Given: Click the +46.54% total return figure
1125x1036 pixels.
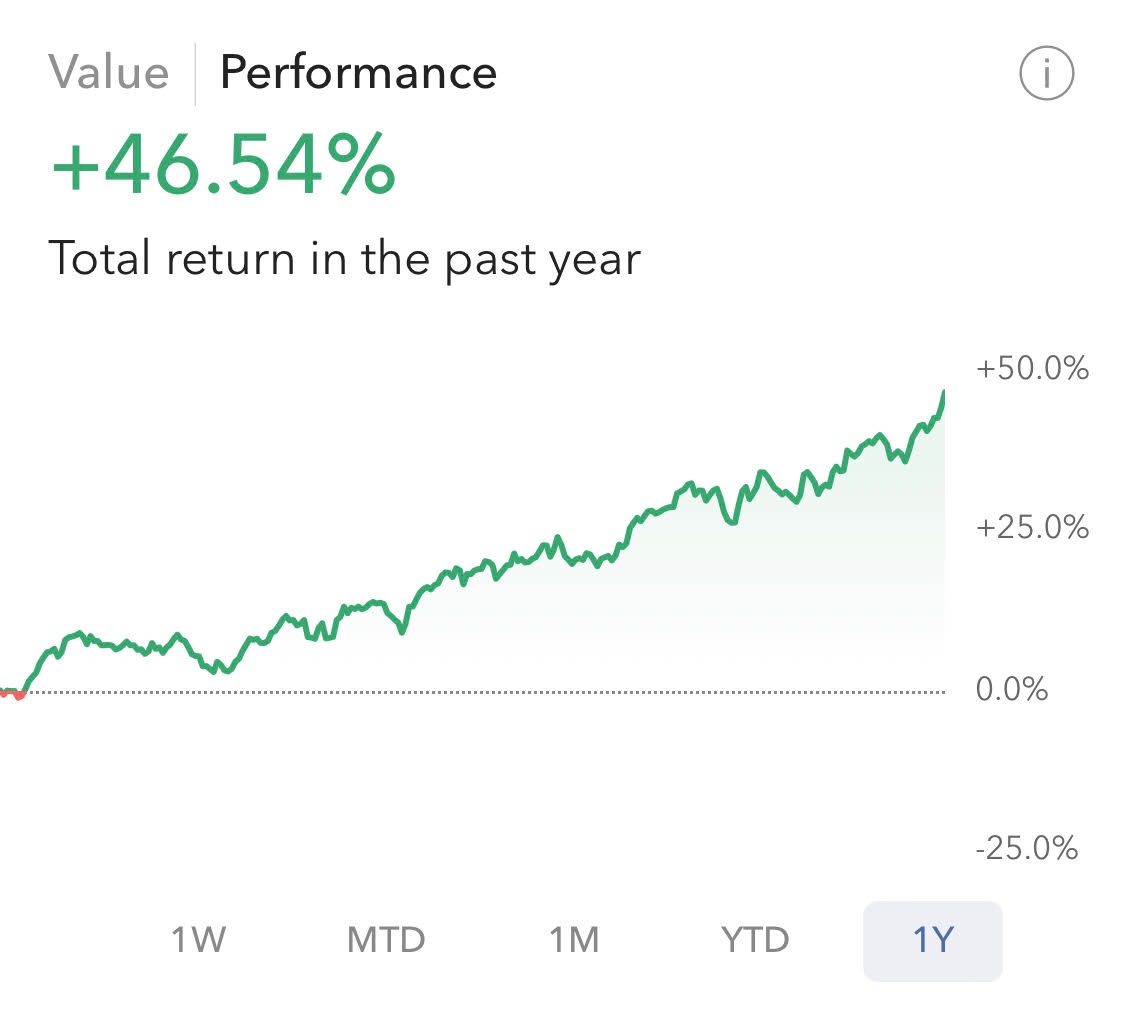Looking at the screenshot, I should [x=224, y=166].
